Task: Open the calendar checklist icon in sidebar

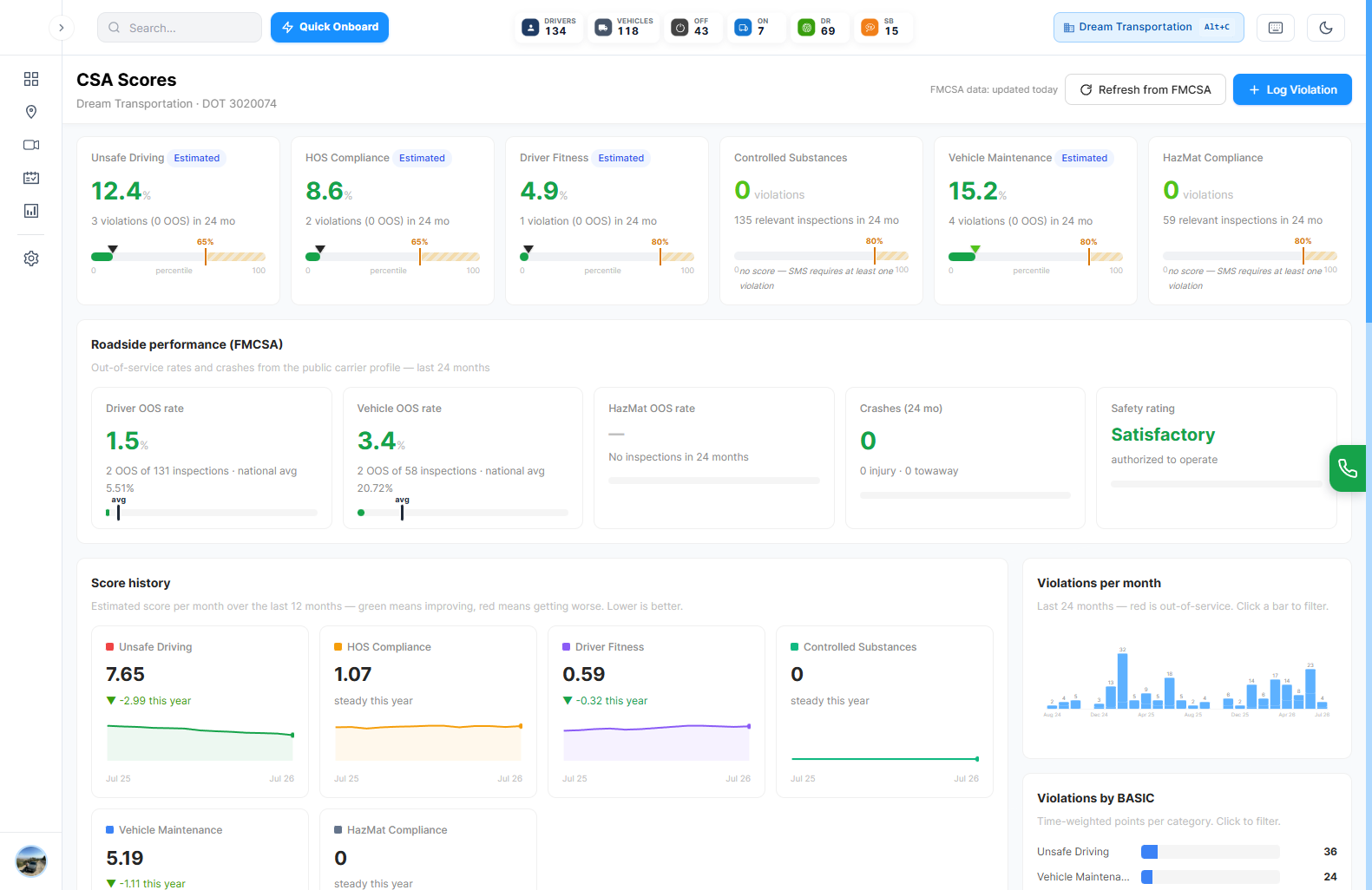Action: coord(31,178)
